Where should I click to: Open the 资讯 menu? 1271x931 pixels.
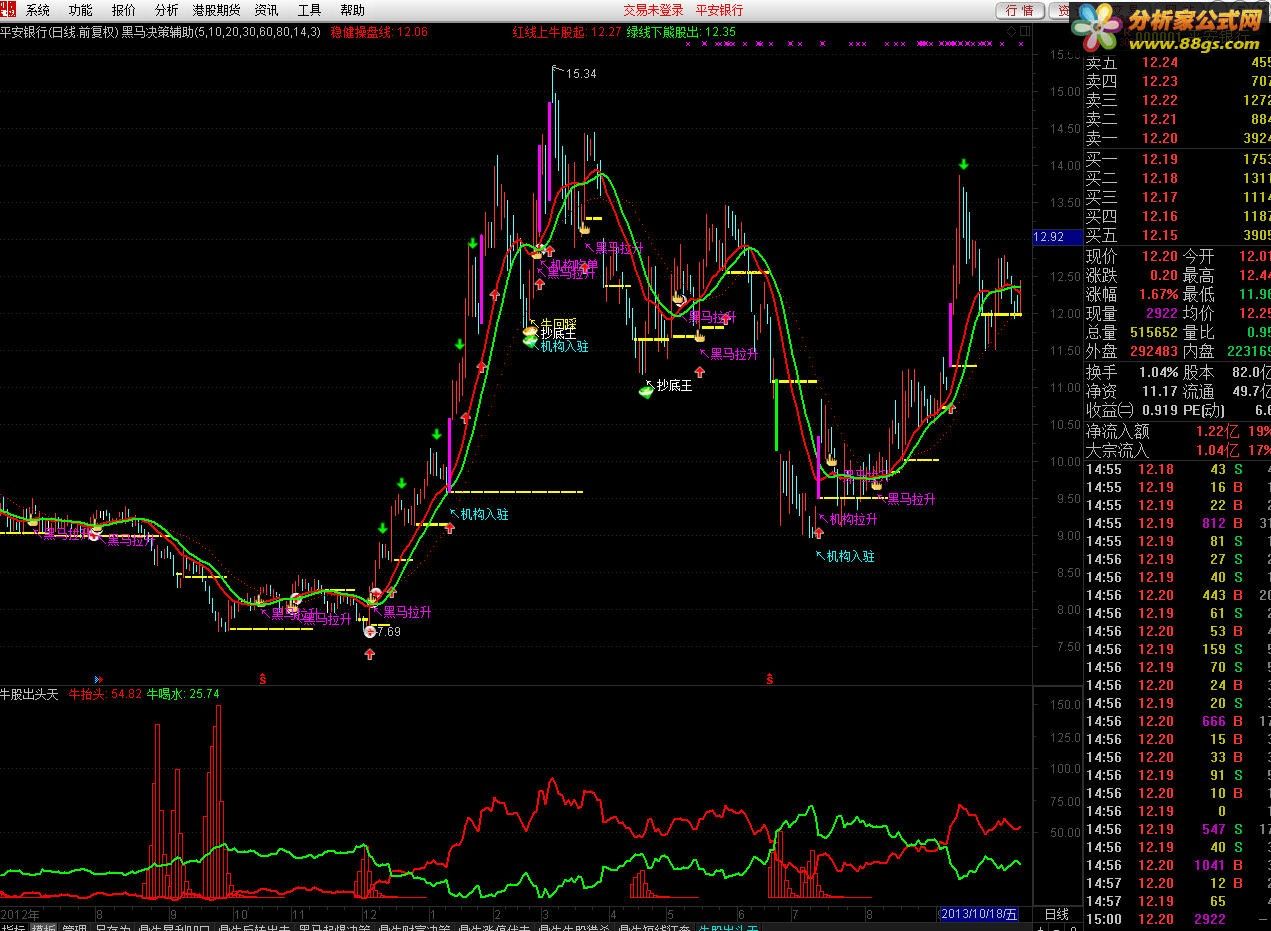pyautogui.click(x=266, y=10)
